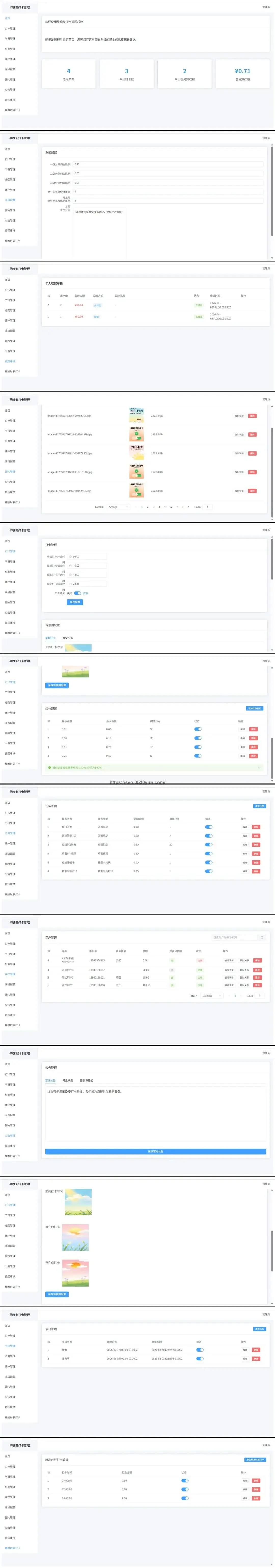Select page 16 in 图片管理 pagination
The width and height of the screenshot is (275, 1568).
pyautogui.click(x=183, y=507)
